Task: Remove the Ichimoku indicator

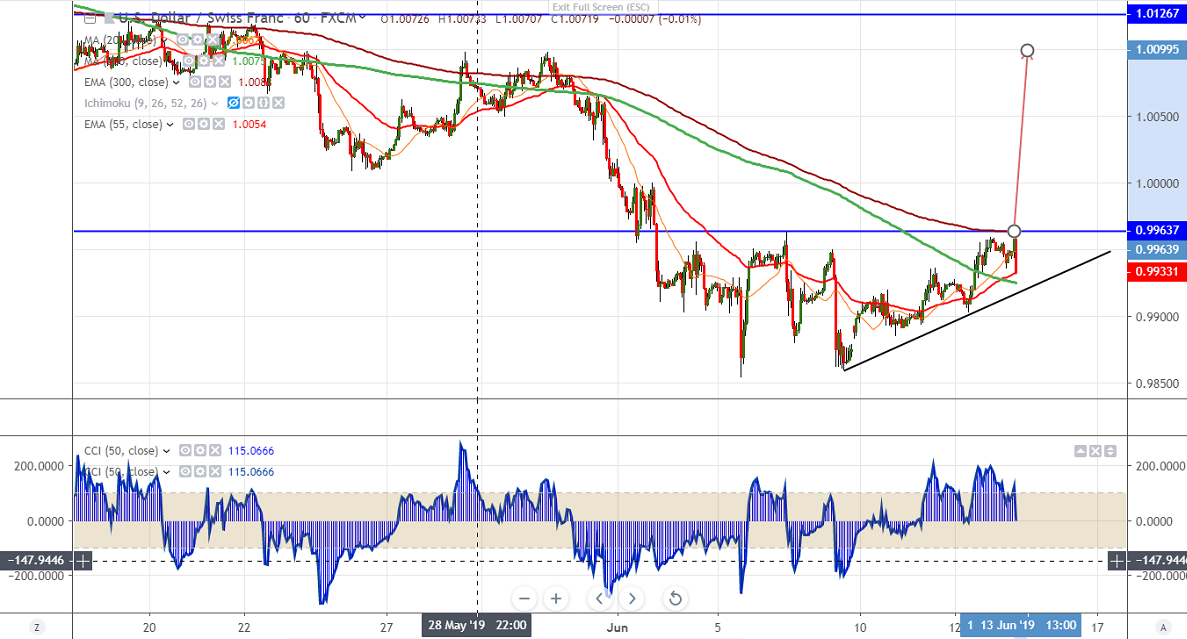Action: pyautogui.click(x=279, y=103)
